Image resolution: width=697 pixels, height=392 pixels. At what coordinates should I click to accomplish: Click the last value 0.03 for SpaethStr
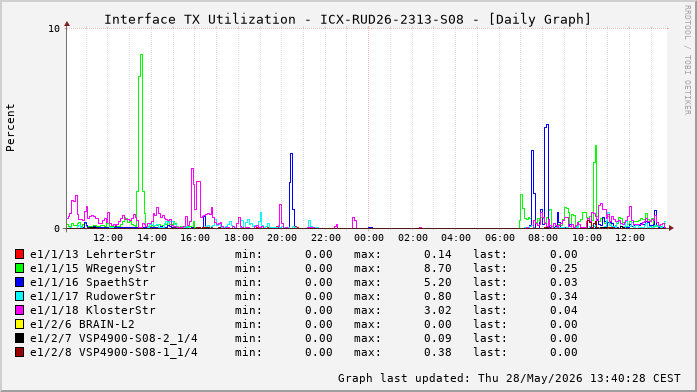[564, 282]
